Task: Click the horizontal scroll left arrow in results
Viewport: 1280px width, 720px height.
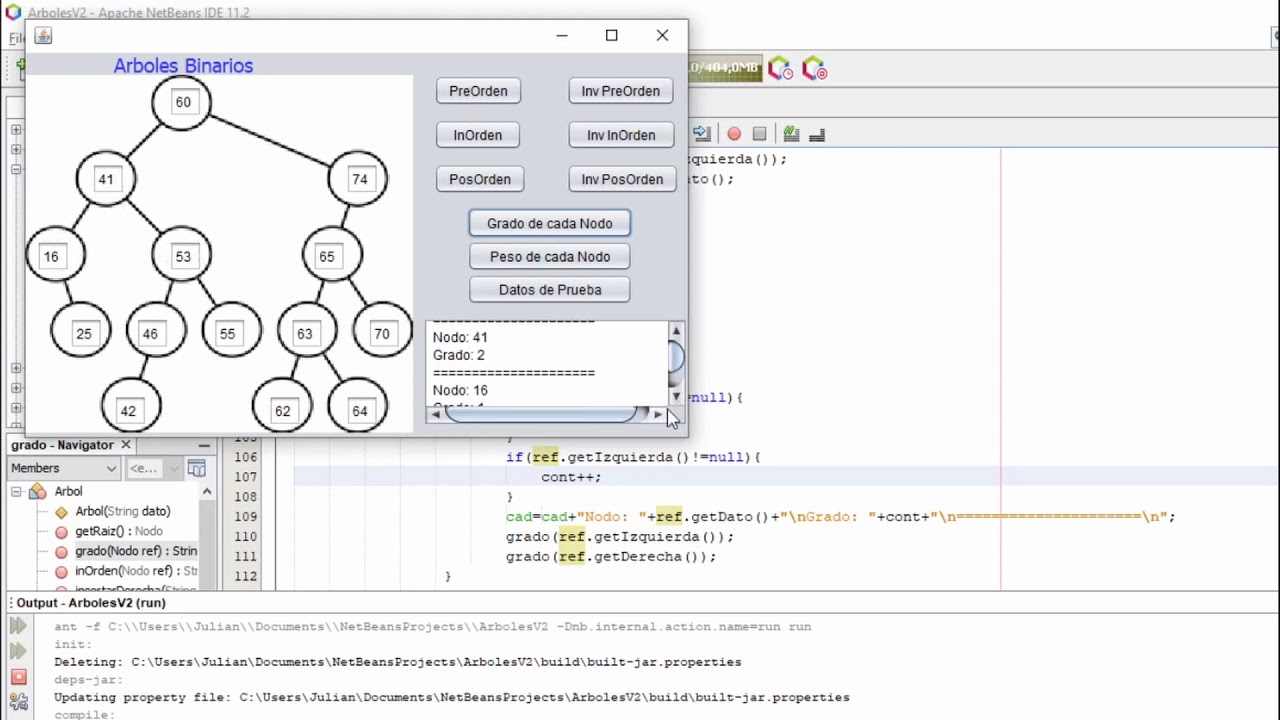Action: point(435,414)
